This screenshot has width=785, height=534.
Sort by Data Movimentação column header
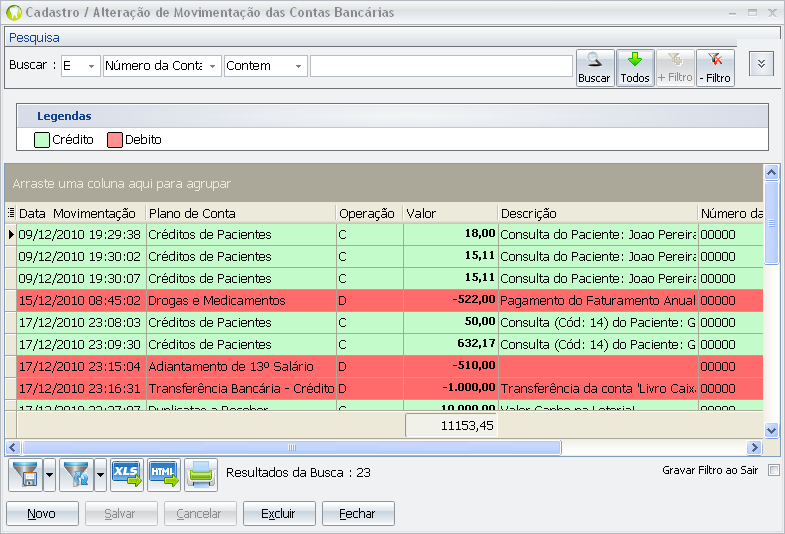(81, 213)
